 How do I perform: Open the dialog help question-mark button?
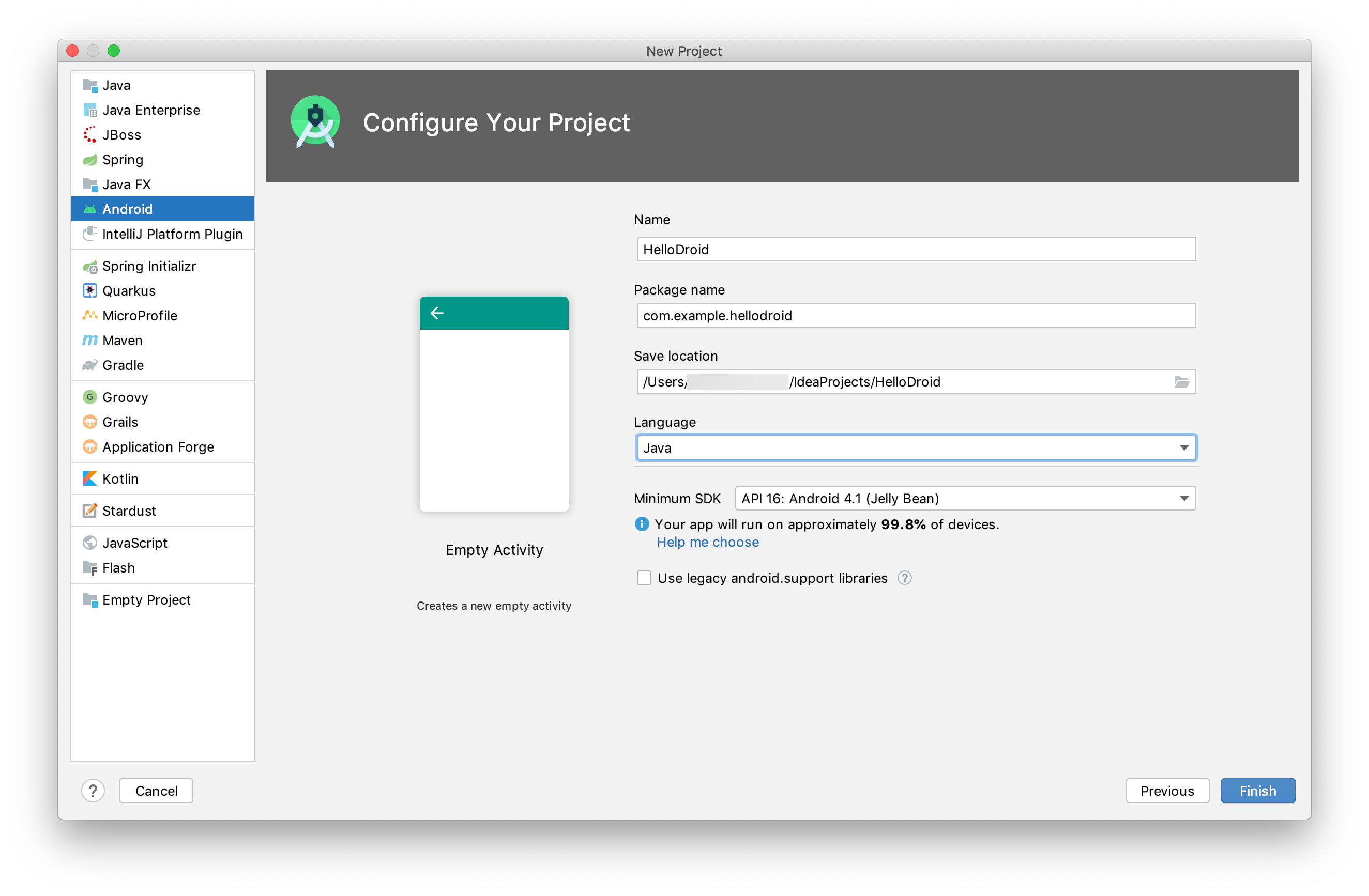point(93,791)
